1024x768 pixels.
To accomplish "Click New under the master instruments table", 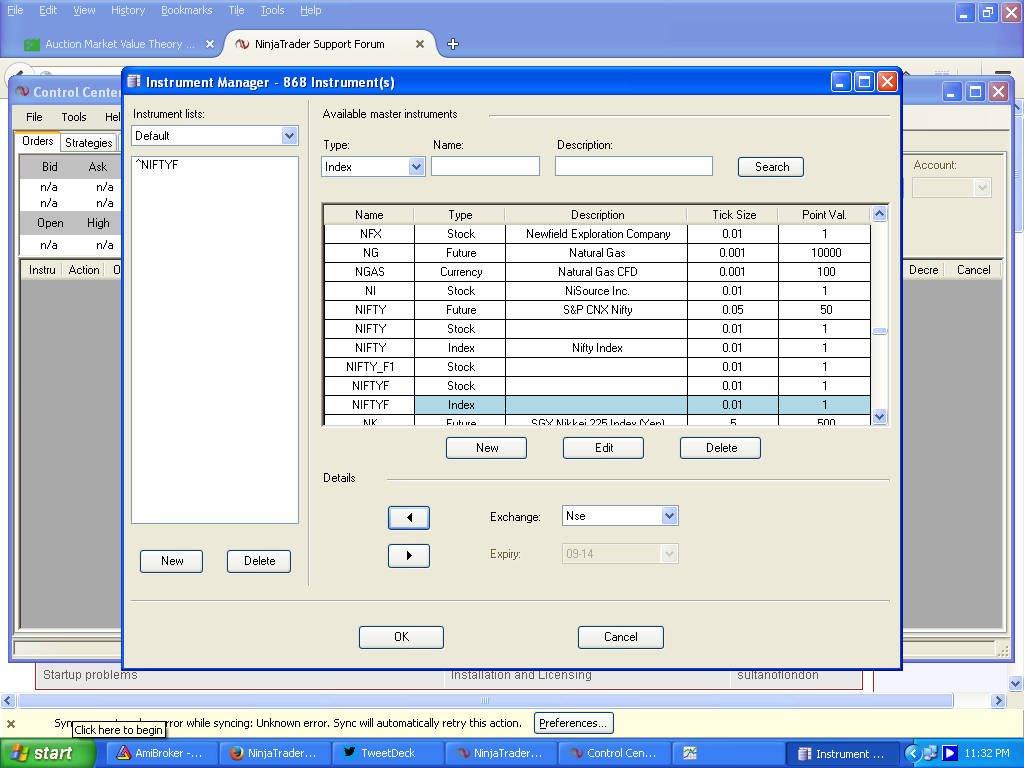I will [487, 448].
